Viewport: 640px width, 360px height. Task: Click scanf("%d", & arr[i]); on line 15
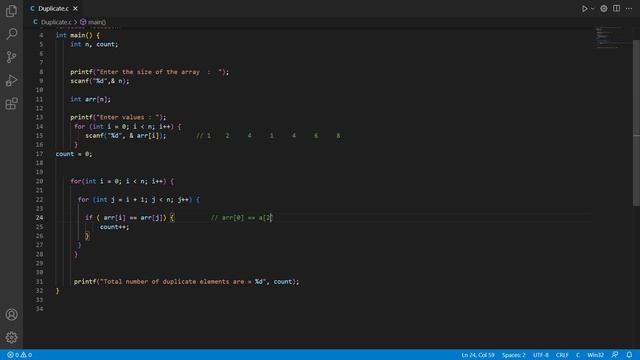pyautogui.click(x=126, y=136)
